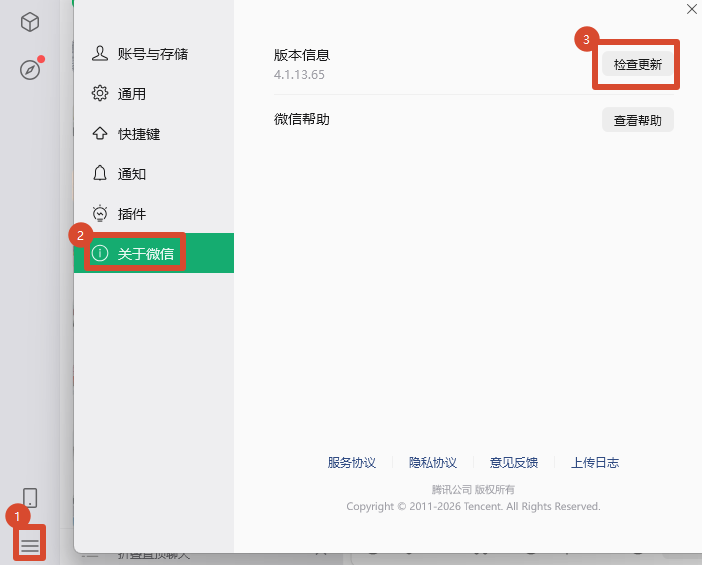
Task: Click the 版本信息 label
Action: click(x=302, y=55)
